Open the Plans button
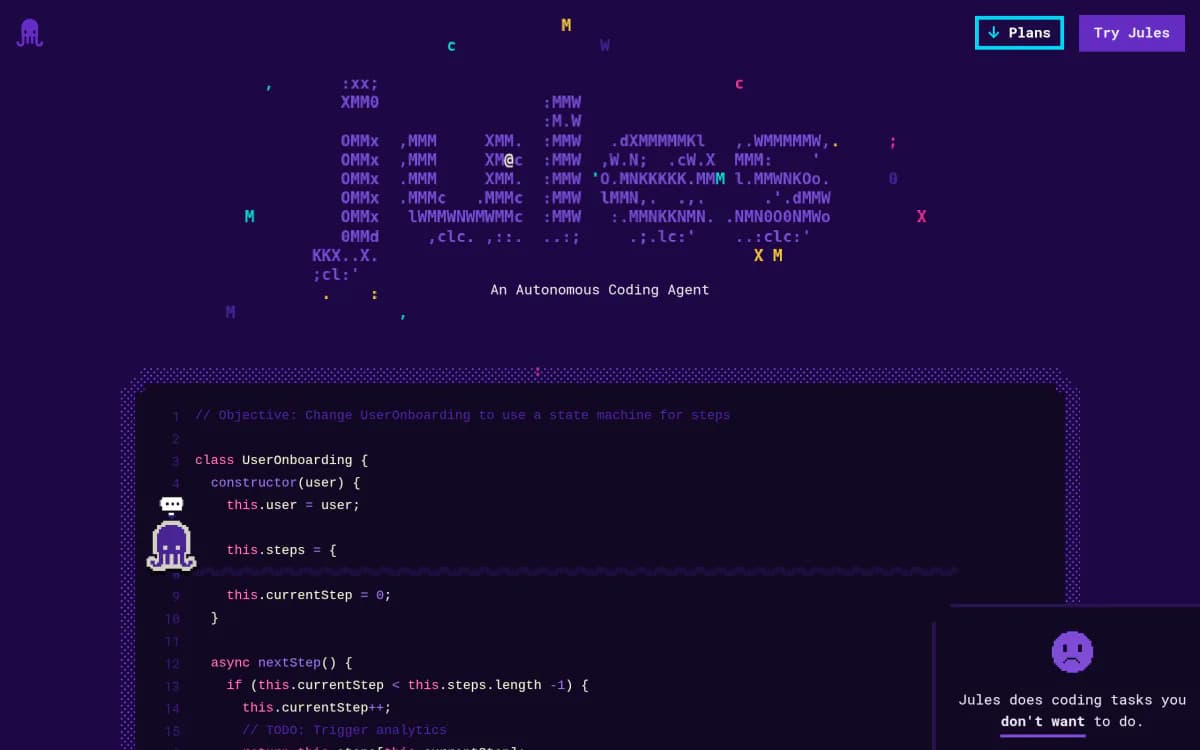Viewport: 1200px width, 750px height. click(x=1019, y=33)
